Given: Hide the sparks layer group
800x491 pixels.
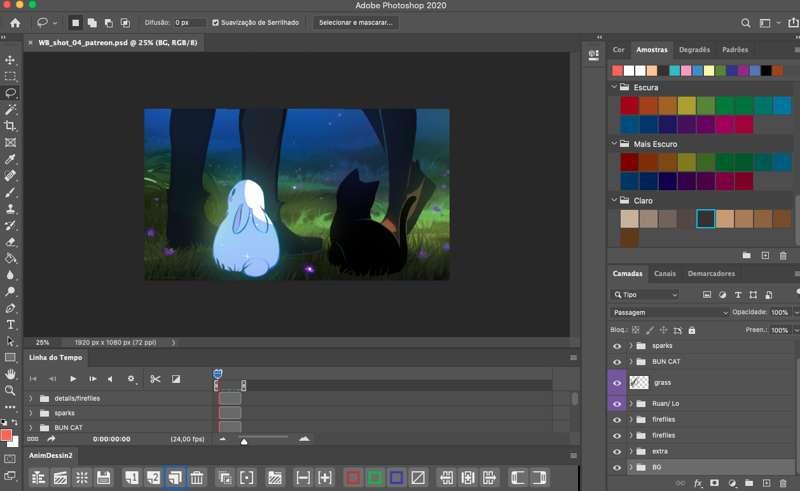Looking at the screenshot, I should point(617,346).
